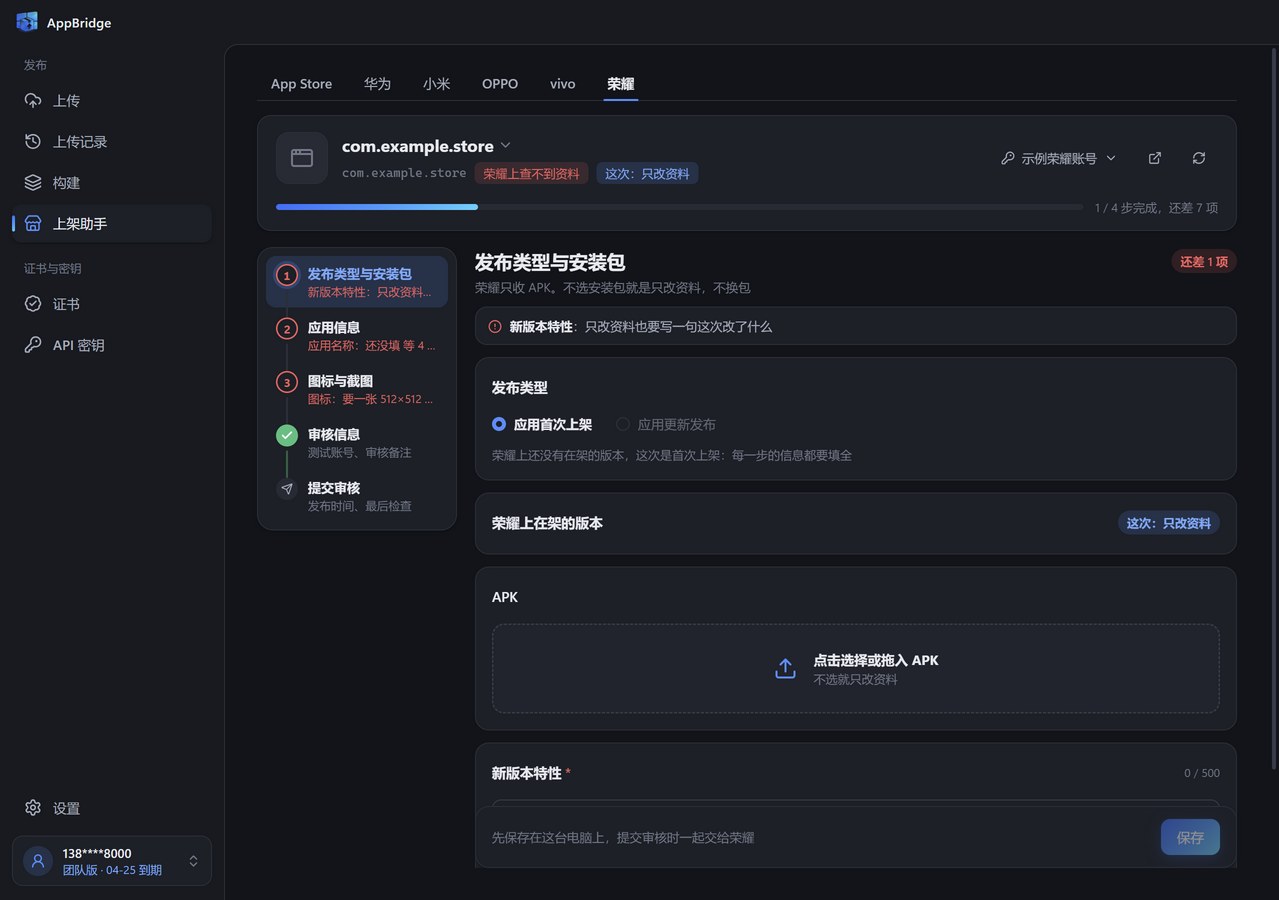The image size is (1279, 900).
Task: Click the right vertical scrollbar
Action: pyautogui.click(x=1274, y=410)
